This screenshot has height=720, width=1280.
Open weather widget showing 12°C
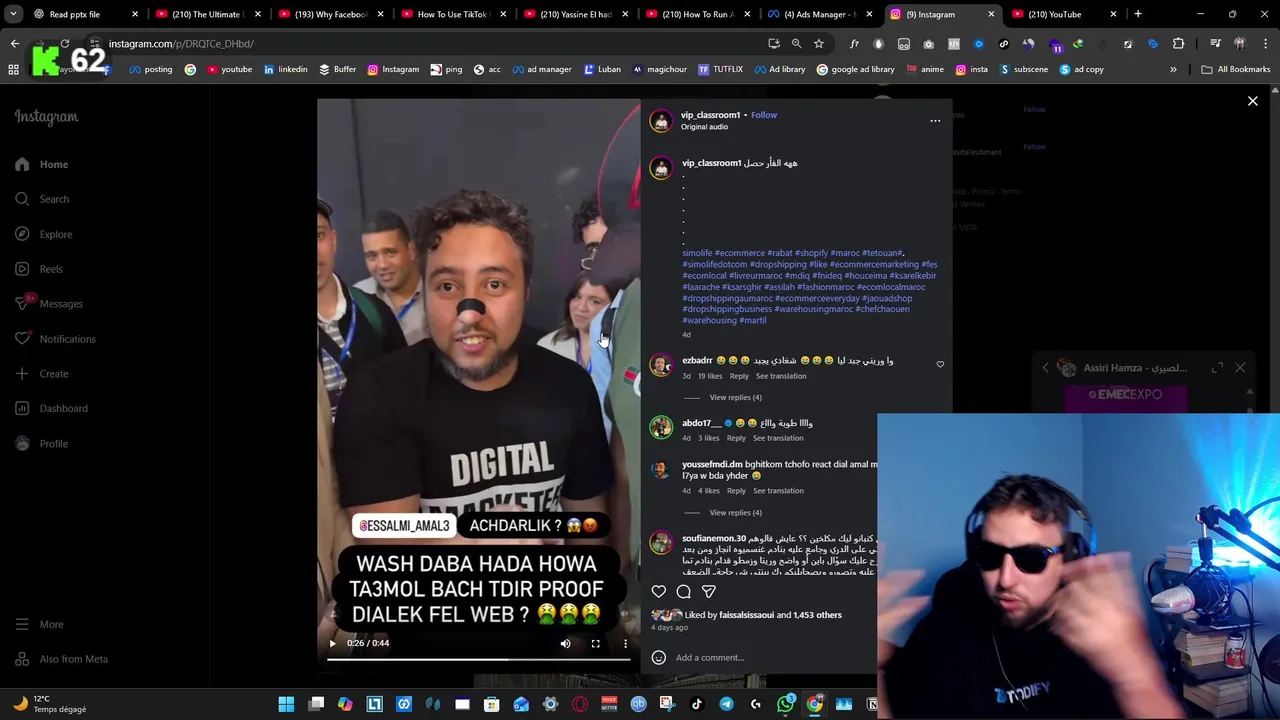pyautogui.click(x=48, y=704)
